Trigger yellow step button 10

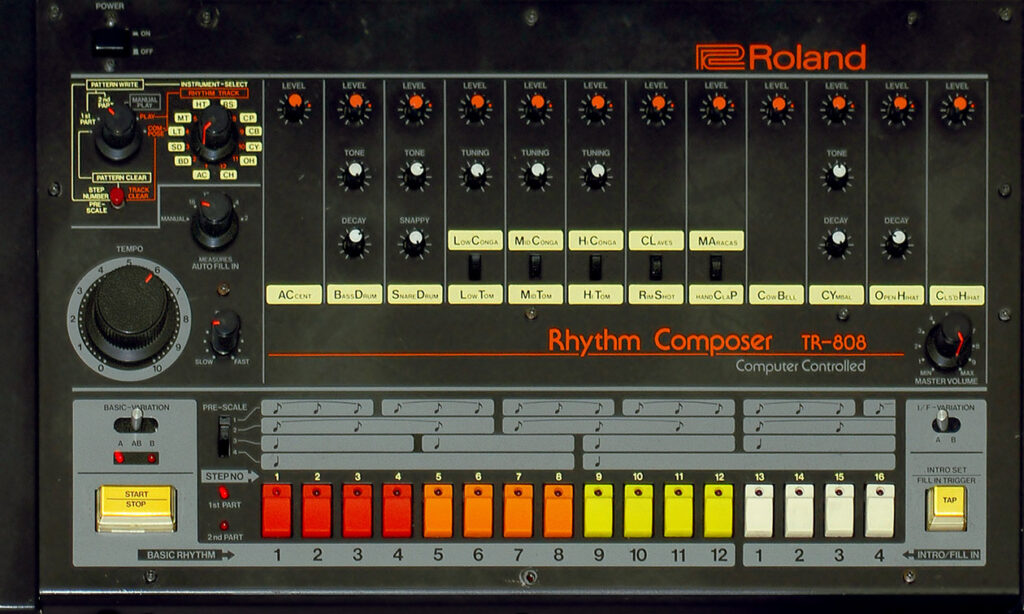(x=638, y=511)
